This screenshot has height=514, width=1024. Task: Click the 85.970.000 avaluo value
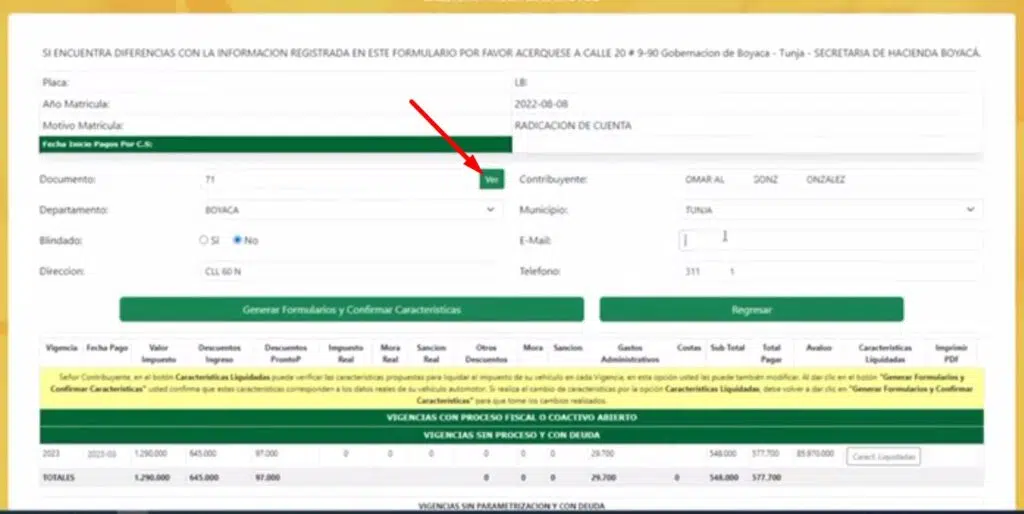[816, 453]
